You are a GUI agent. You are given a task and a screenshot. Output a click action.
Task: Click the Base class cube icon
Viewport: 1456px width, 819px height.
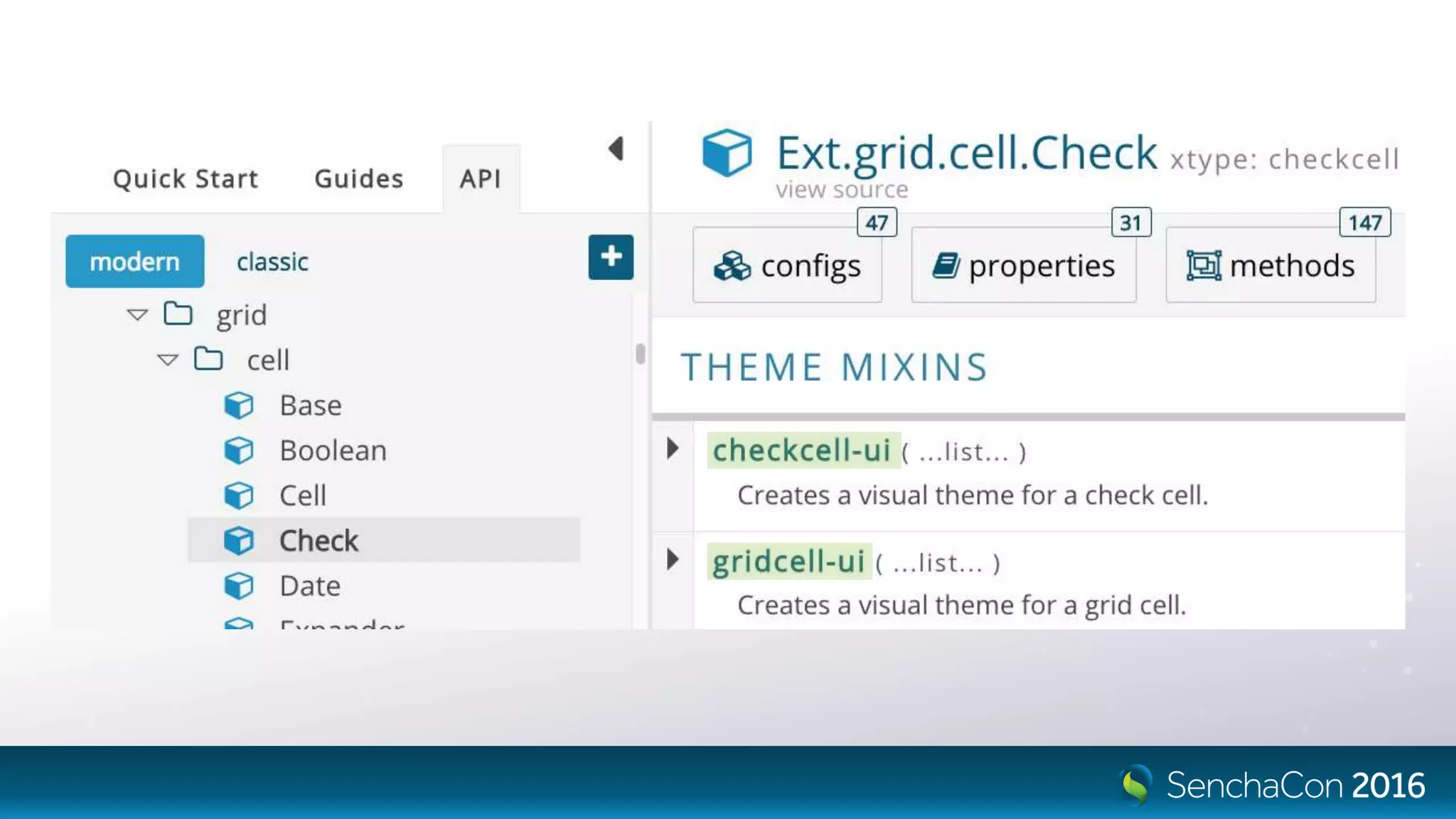(239, 405)
